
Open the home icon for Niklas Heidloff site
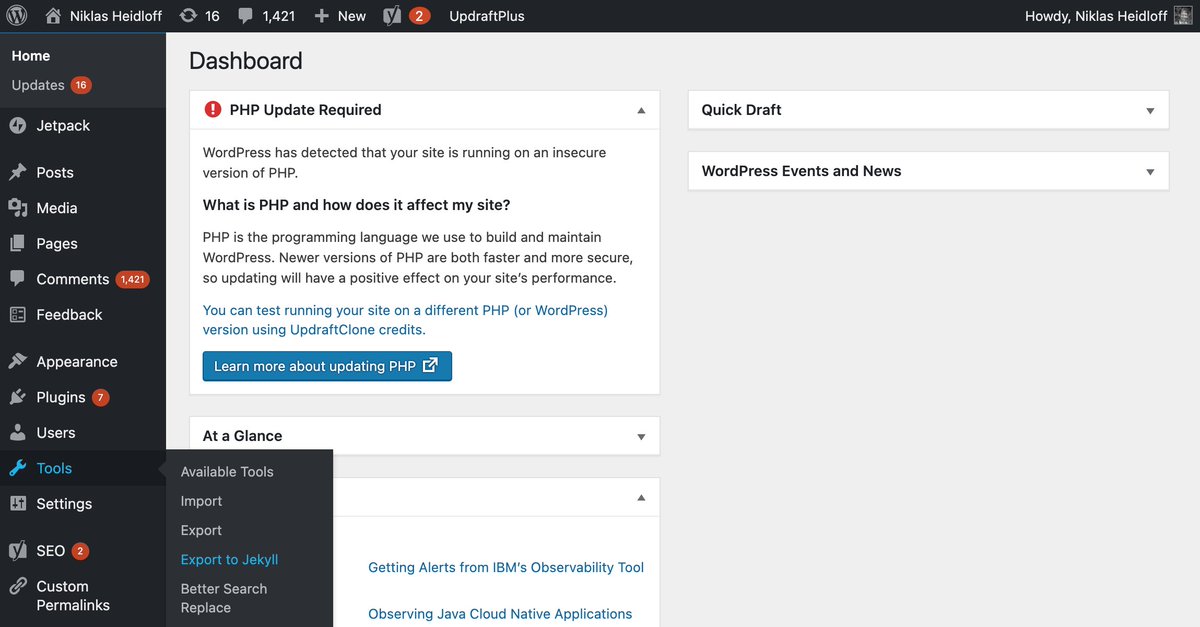pyautogui.click(x=53, y=16)
